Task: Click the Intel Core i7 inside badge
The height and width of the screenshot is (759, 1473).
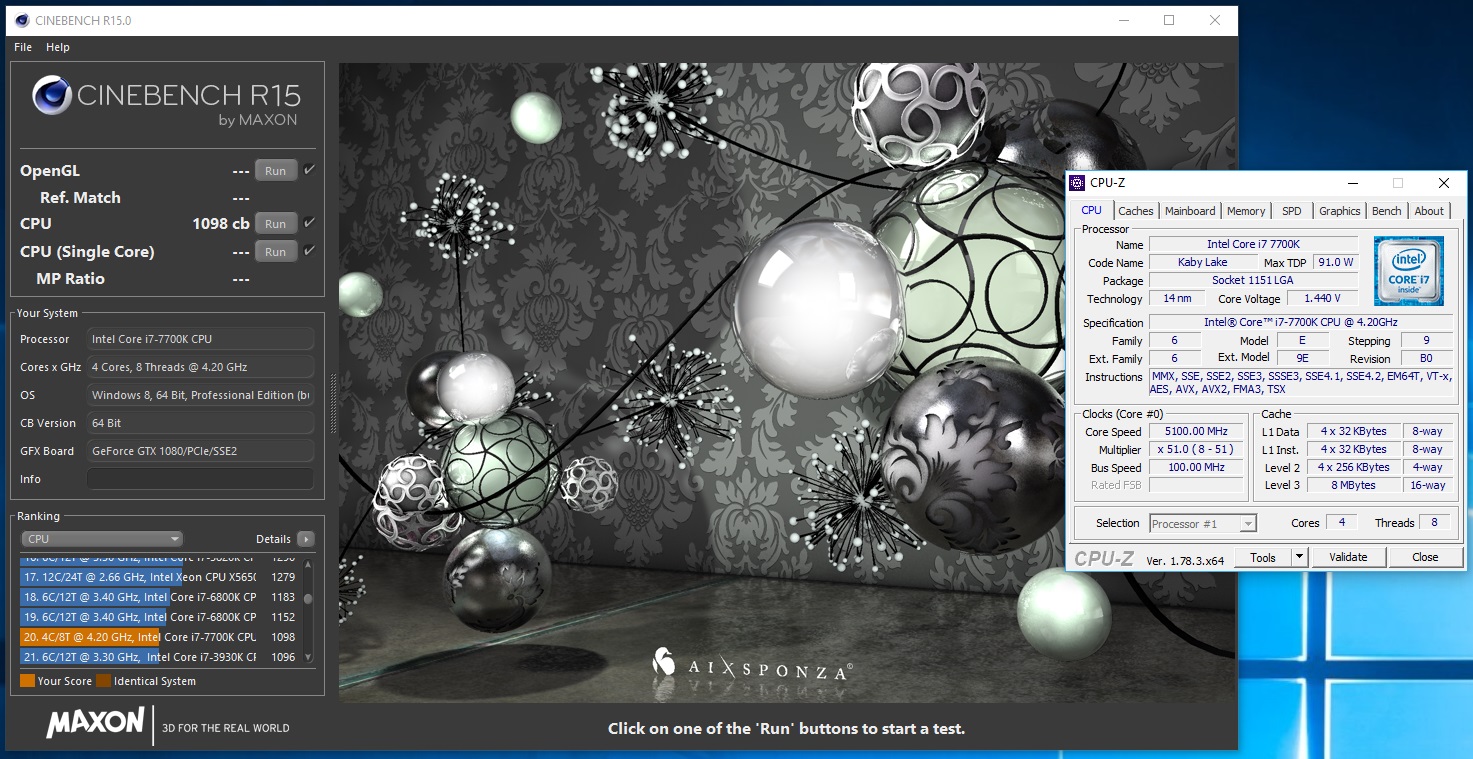Action: pos(1408,271)
